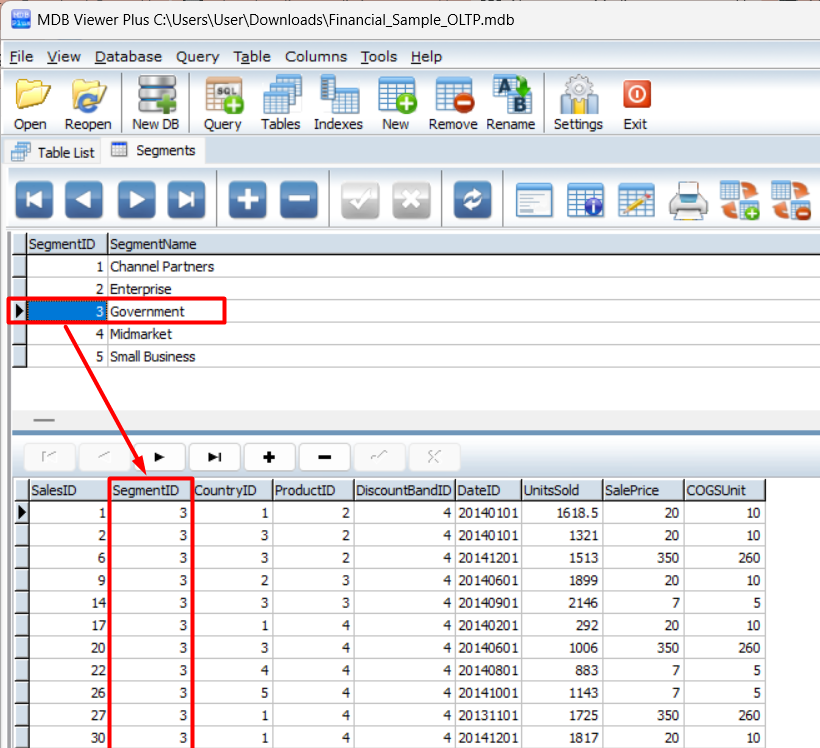820x748 pixels.
Task: Add a new record with plus button
Action: point(247,199)
